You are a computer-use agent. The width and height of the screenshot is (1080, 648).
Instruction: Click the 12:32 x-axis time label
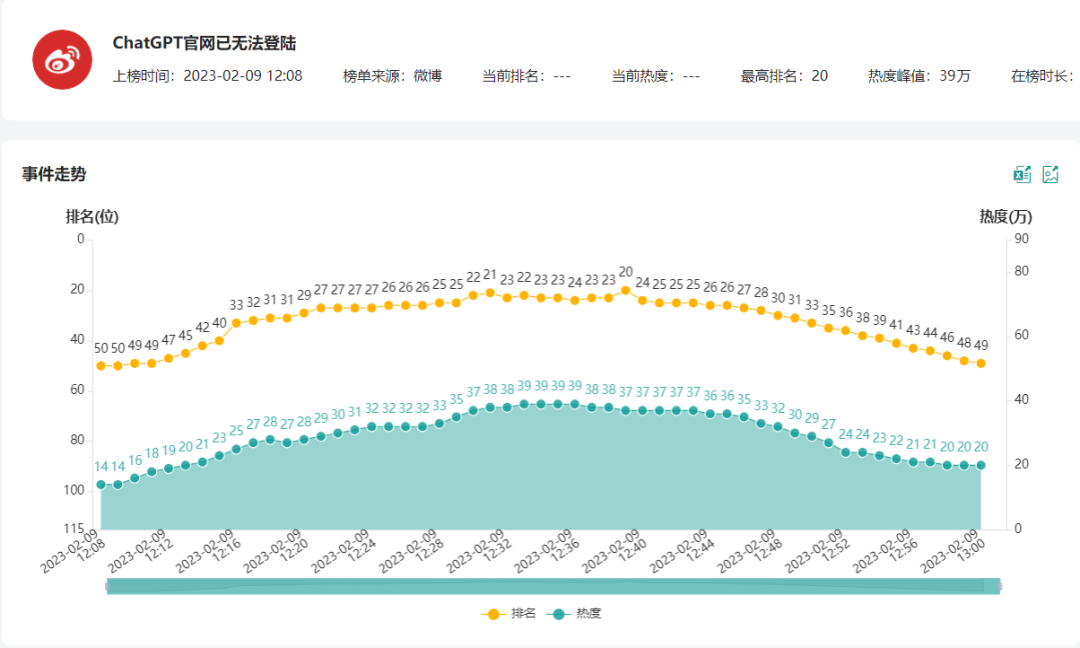476,550
